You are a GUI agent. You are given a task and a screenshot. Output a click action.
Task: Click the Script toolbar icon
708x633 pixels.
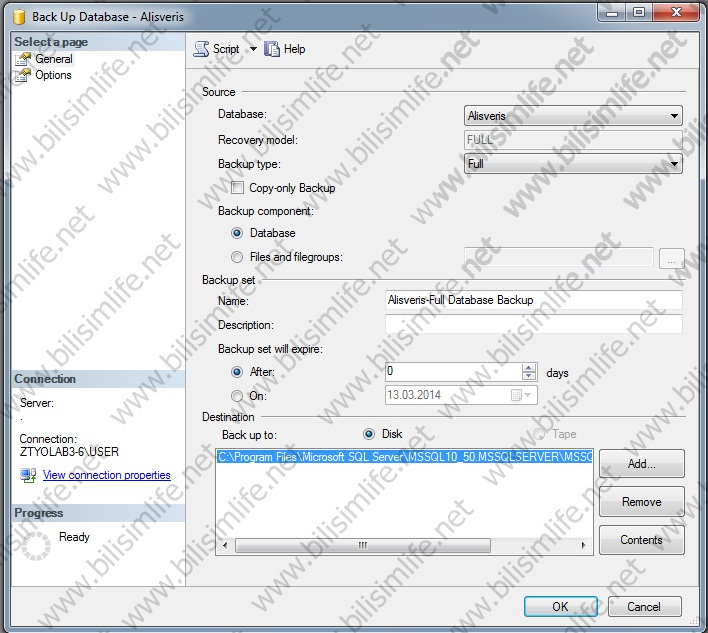click(x=201, y=49)
